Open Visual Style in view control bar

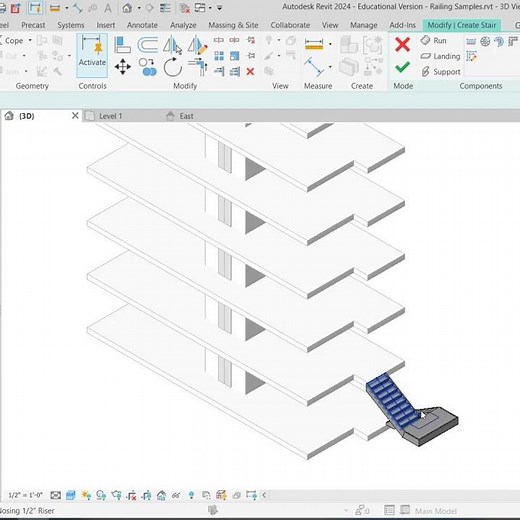(x=71, y=495)
